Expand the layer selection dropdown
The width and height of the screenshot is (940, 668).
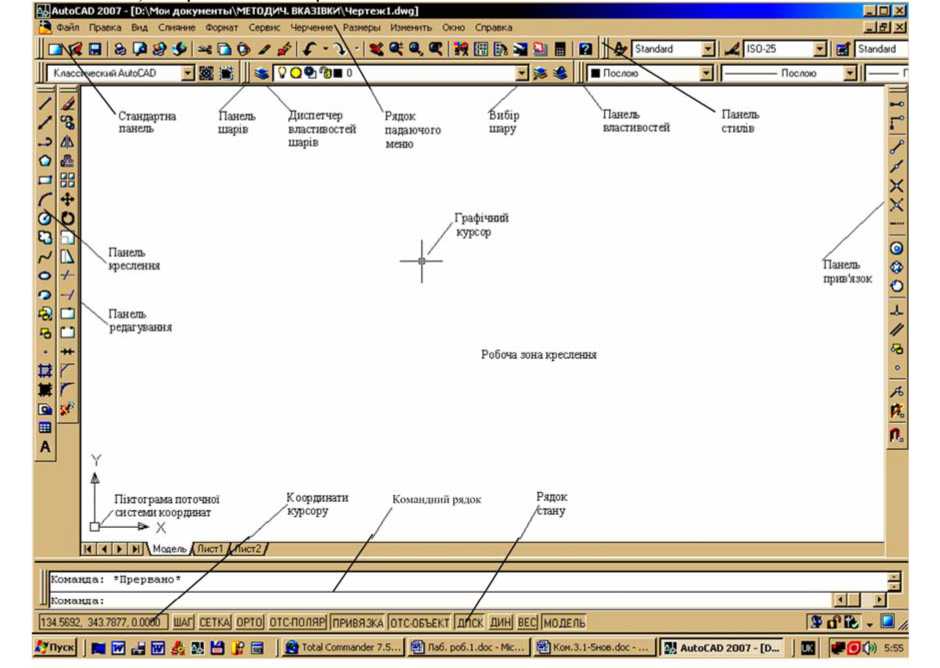(x=522, y=73)
